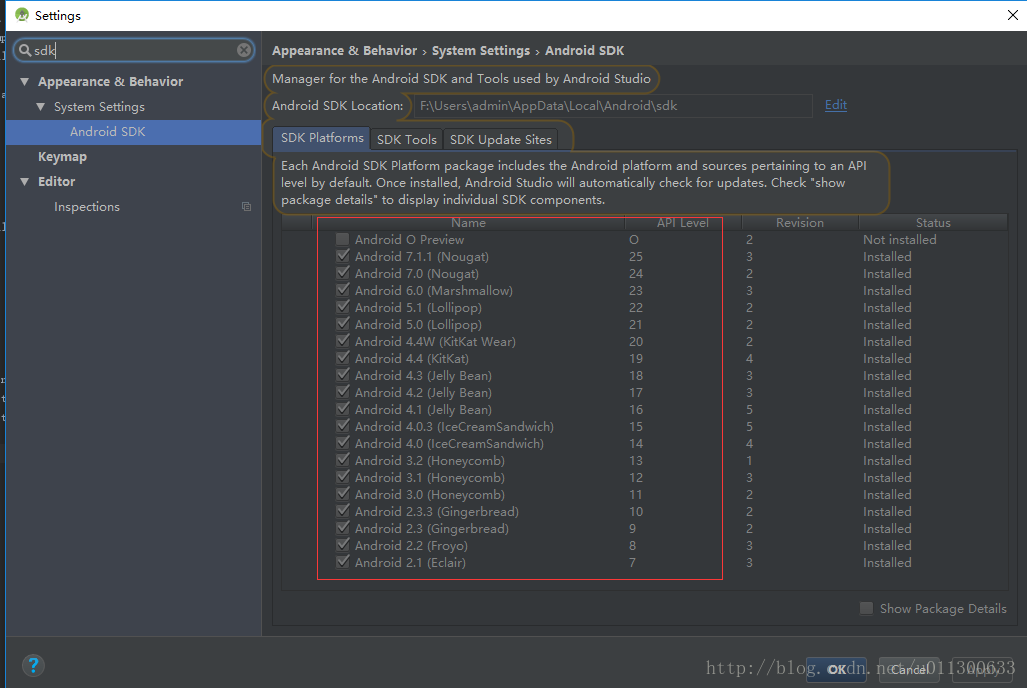The image size is (1027, 688).
Task: Toggle Android 4.0 (IceCreamSandwich) checkbox
Action: pos(343,444)
